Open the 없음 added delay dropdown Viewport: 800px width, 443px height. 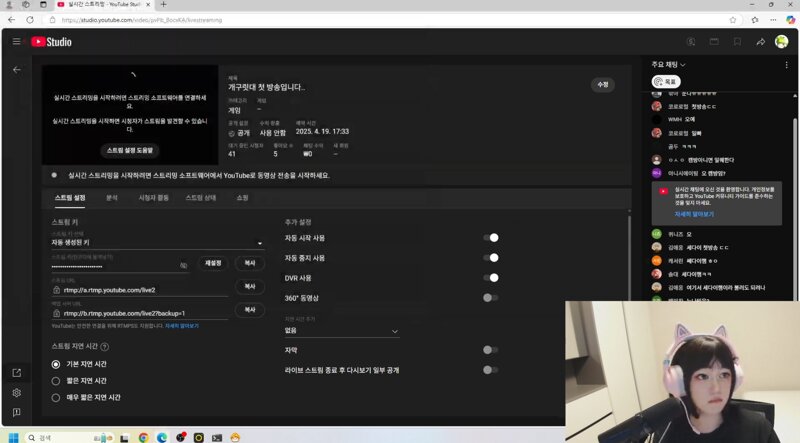[x=341, y=331]
